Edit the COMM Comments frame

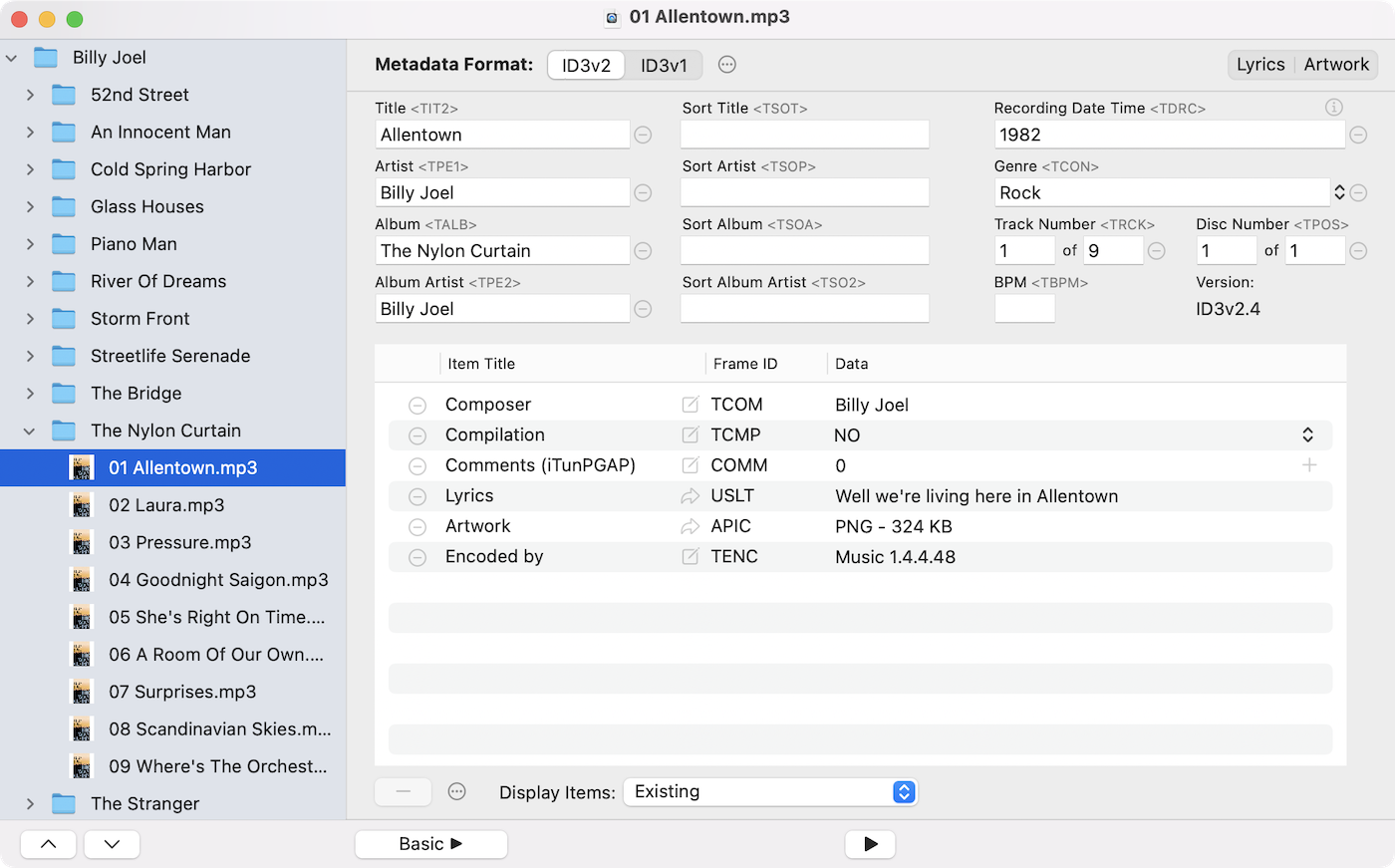(690, 465)
